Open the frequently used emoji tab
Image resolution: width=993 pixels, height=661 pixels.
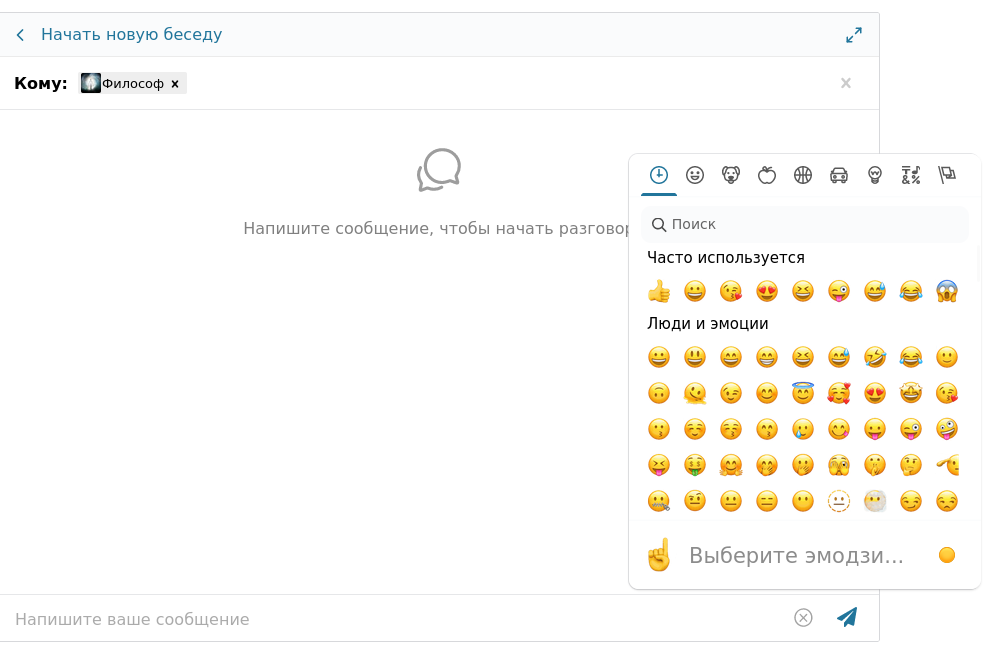click(659, 175)
